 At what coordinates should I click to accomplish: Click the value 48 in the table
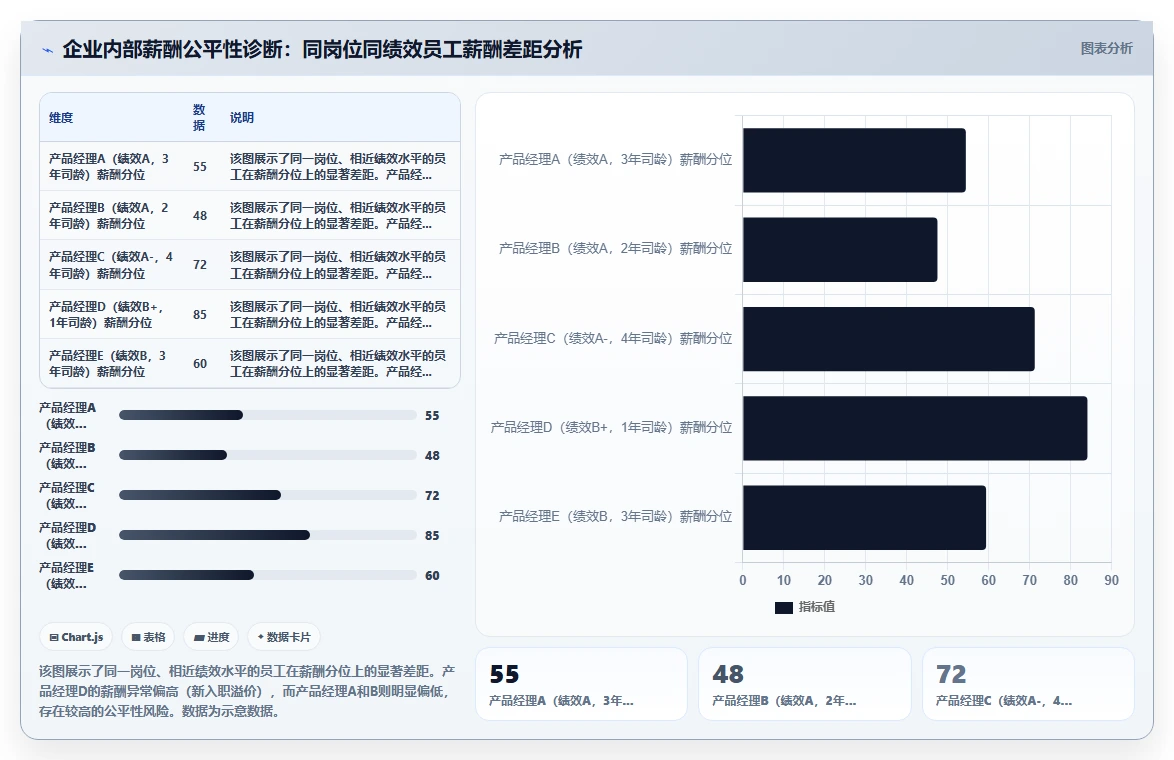click(x=200, y=216)
